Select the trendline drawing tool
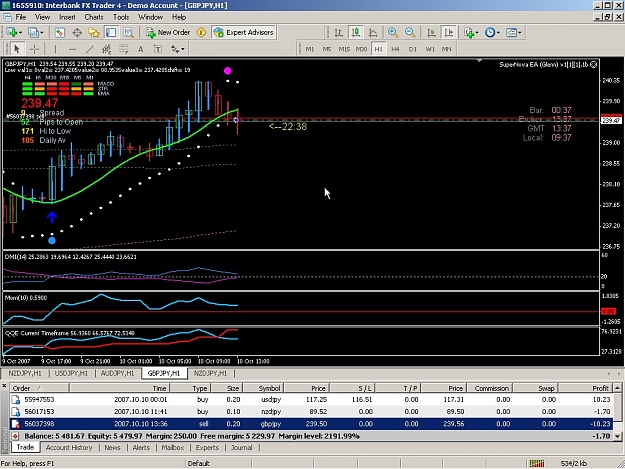Image resolution: width=625 pixels, height=469 pixels. pyautogui.click(x=89, y=49)
